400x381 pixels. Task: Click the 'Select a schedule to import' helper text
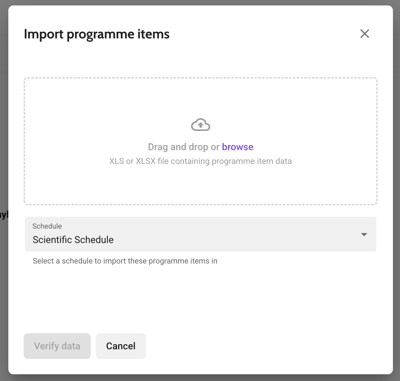125,261
